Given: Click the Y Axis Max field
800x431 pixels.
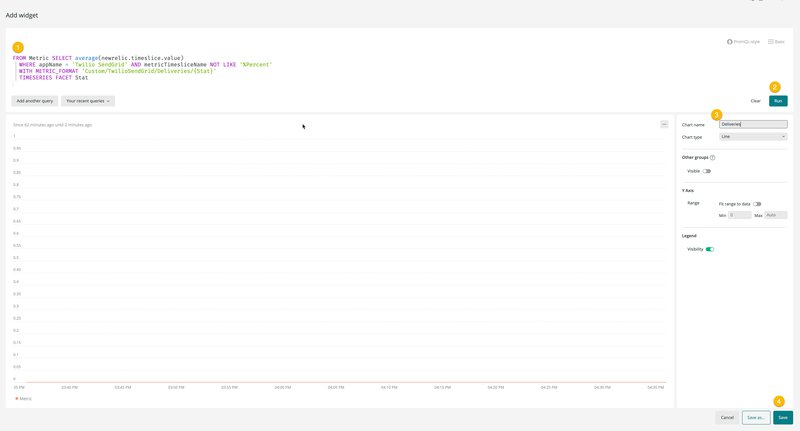Looking at the screenshot, I should (x=776, y=215).
